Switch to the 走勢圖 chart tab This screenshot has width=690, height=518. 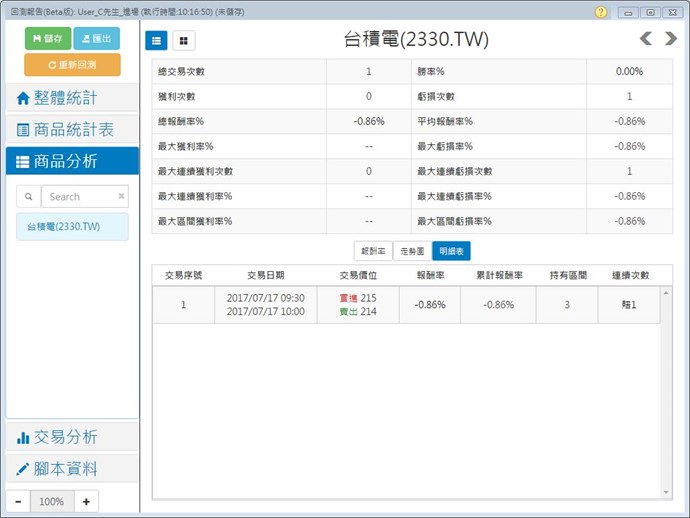[411, 251]
